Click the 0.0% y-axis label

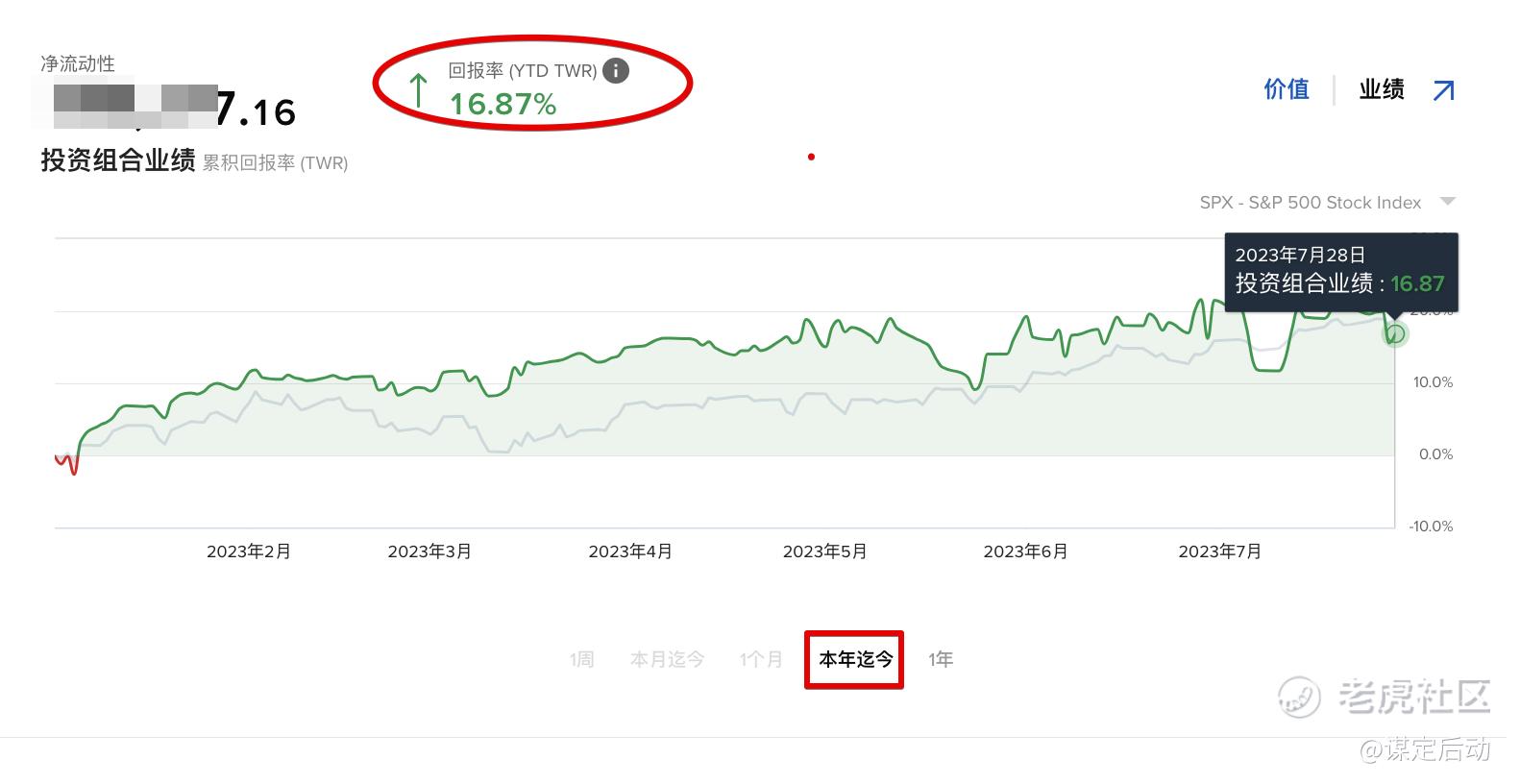coord(1436,454)
